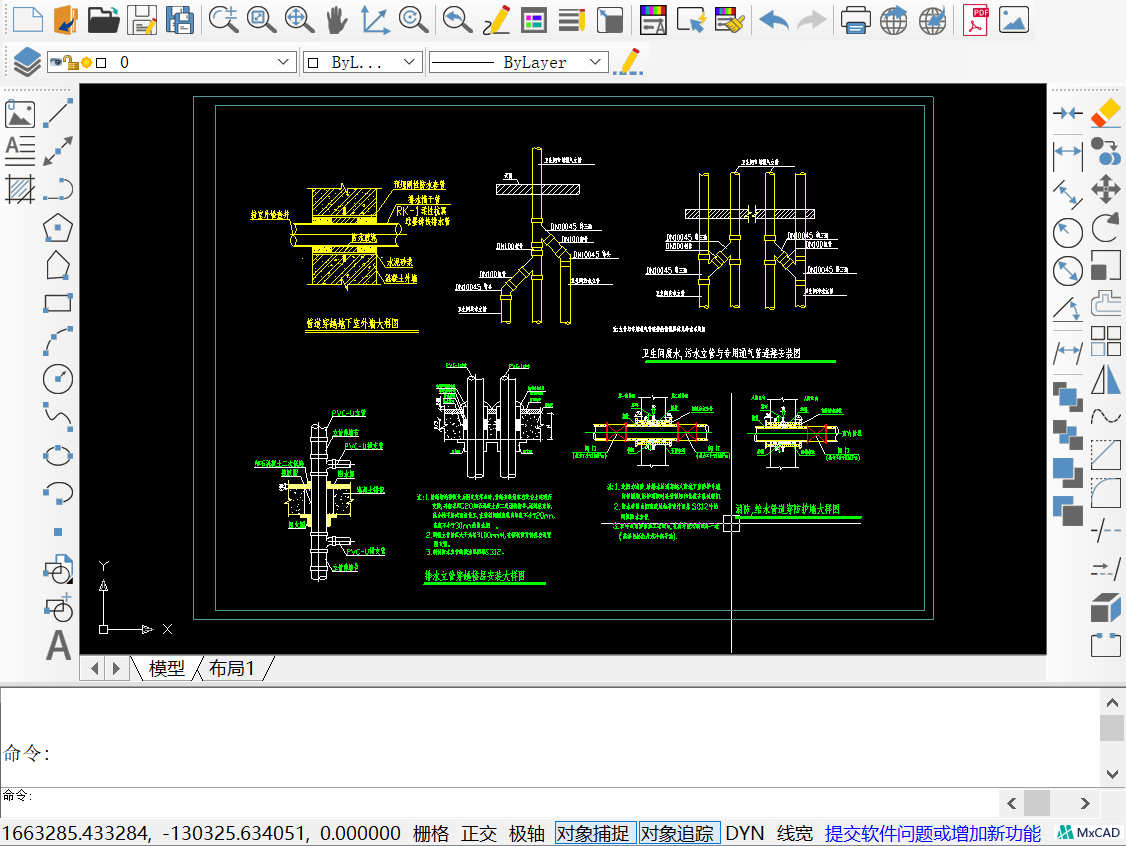Image resolution: width=1127 pixels, height=846 pixels.
Task: Select the 模型 model tab
Action: click(166, 669)
